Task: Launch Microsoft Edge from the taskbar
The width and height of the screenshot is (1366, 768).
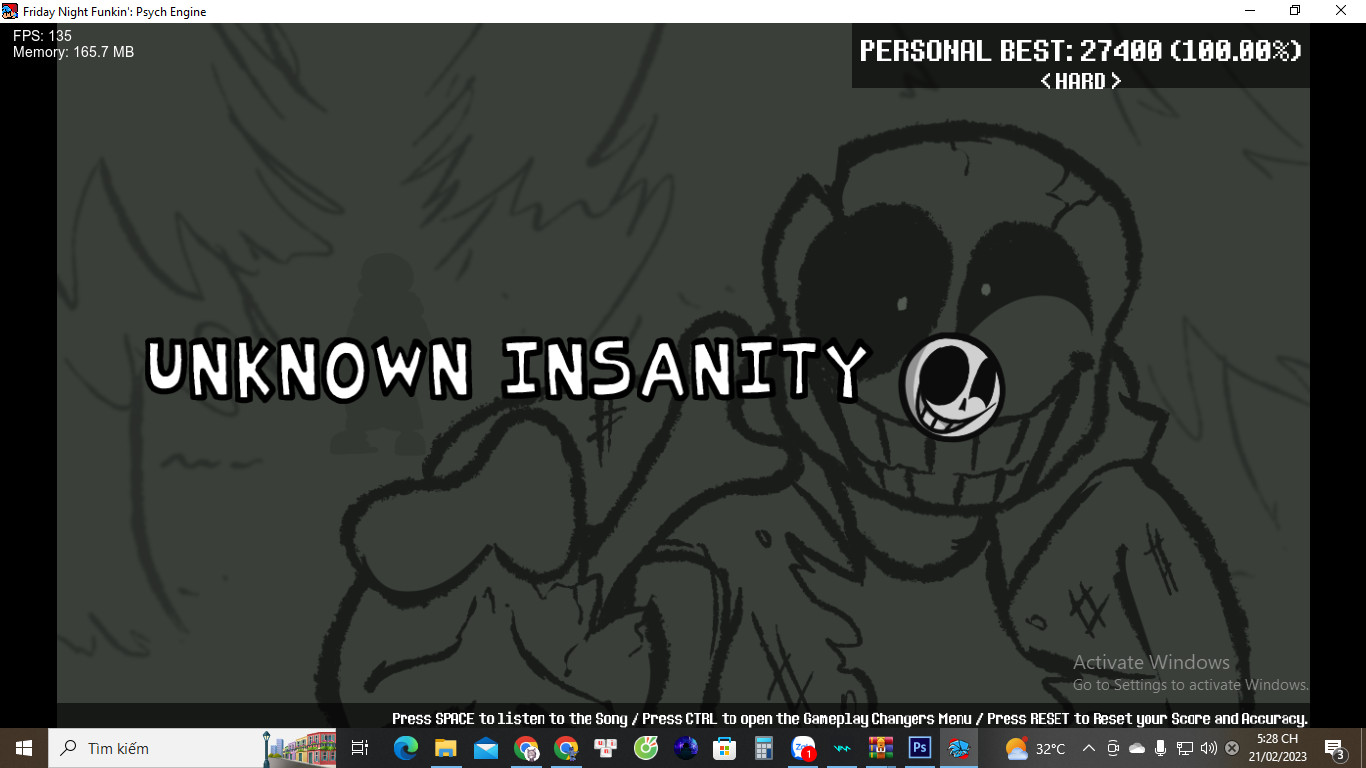Action: [406, 748]
